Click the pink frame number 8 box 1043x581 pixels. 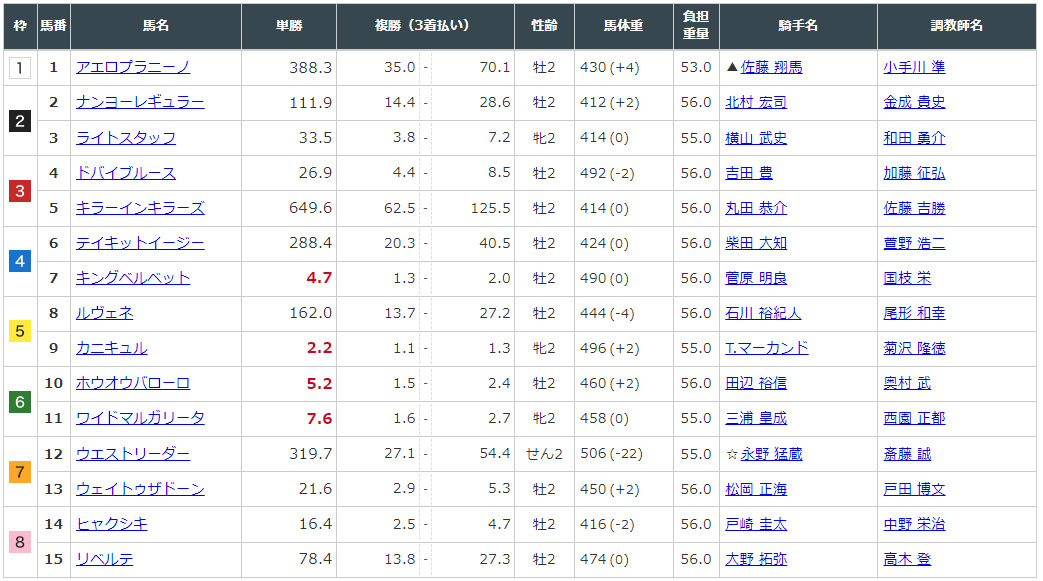(20, 541)
